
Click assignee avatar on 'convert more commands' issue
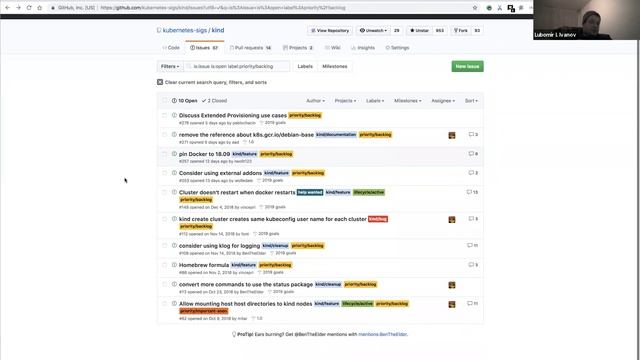click(x=452, y=285)
